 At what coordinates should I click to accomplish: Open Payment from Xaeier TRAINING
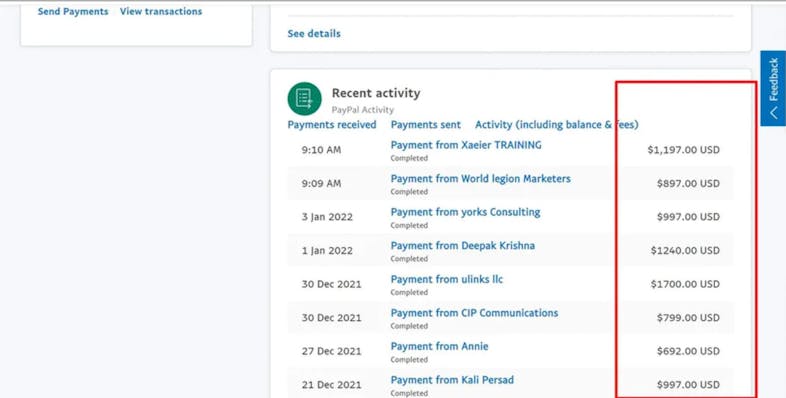pyautogui.click(x=466, y=145)
